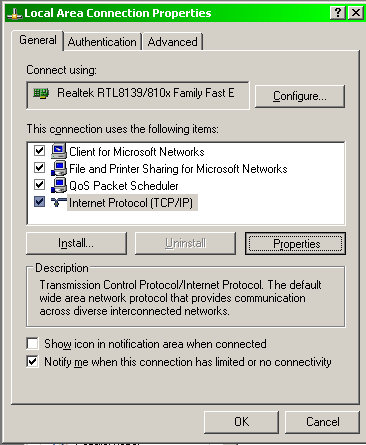Click the Realtek network adapter card icon

click(41, 93)
